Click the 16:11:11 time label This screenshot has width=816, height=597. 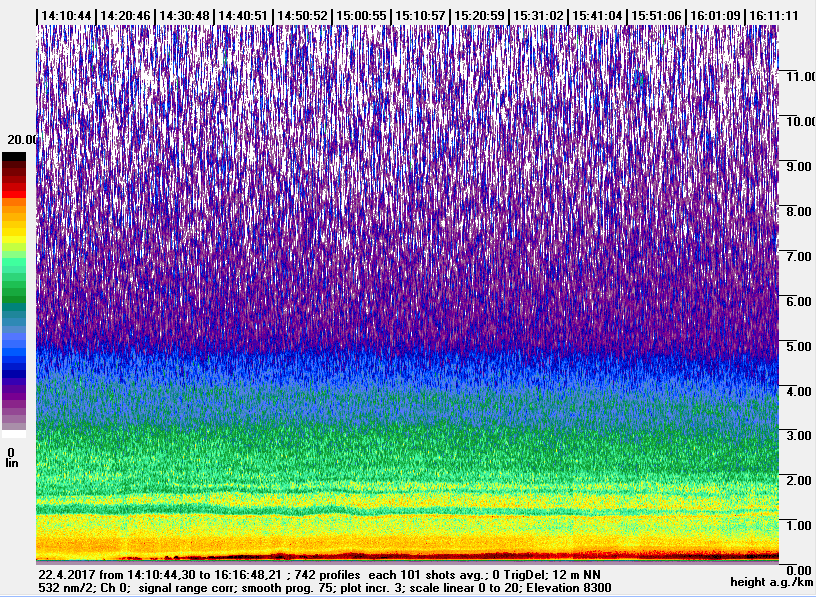point(774,16)
